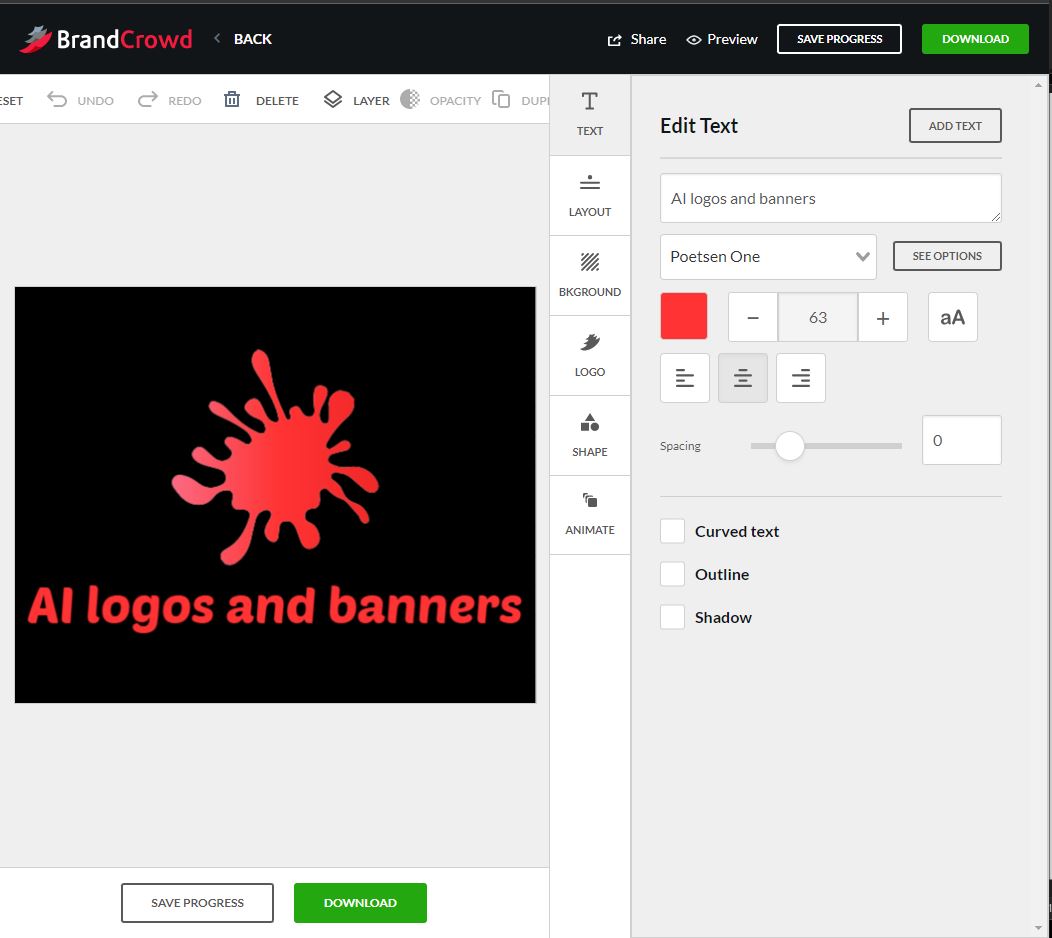Open the LOGO tab
The height and width of the screenshot is (938, 1052).
pyautogui.click(x=590, y=356)
